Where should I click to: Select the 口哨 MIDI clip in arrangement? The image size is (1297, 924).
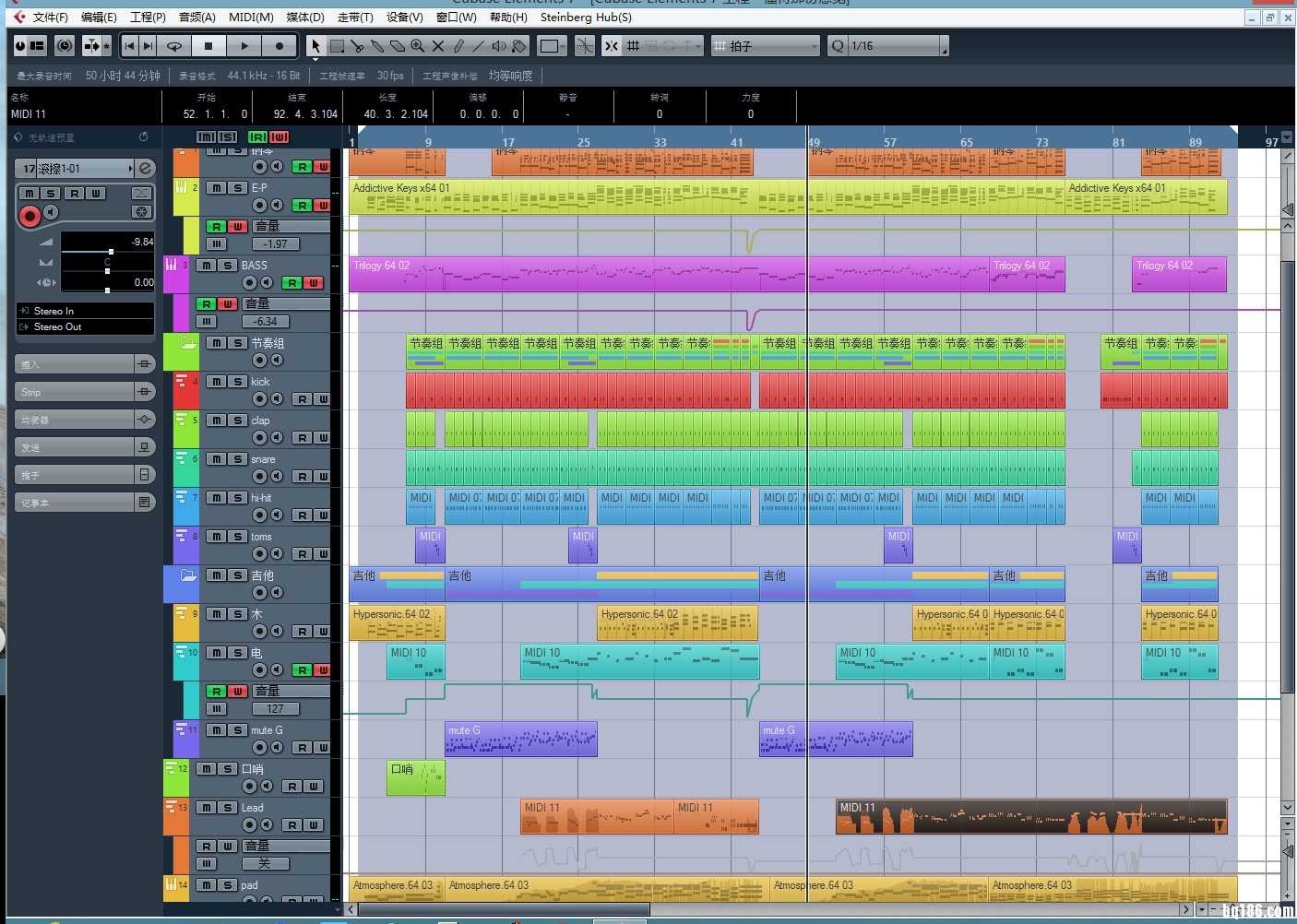(415, 777)
